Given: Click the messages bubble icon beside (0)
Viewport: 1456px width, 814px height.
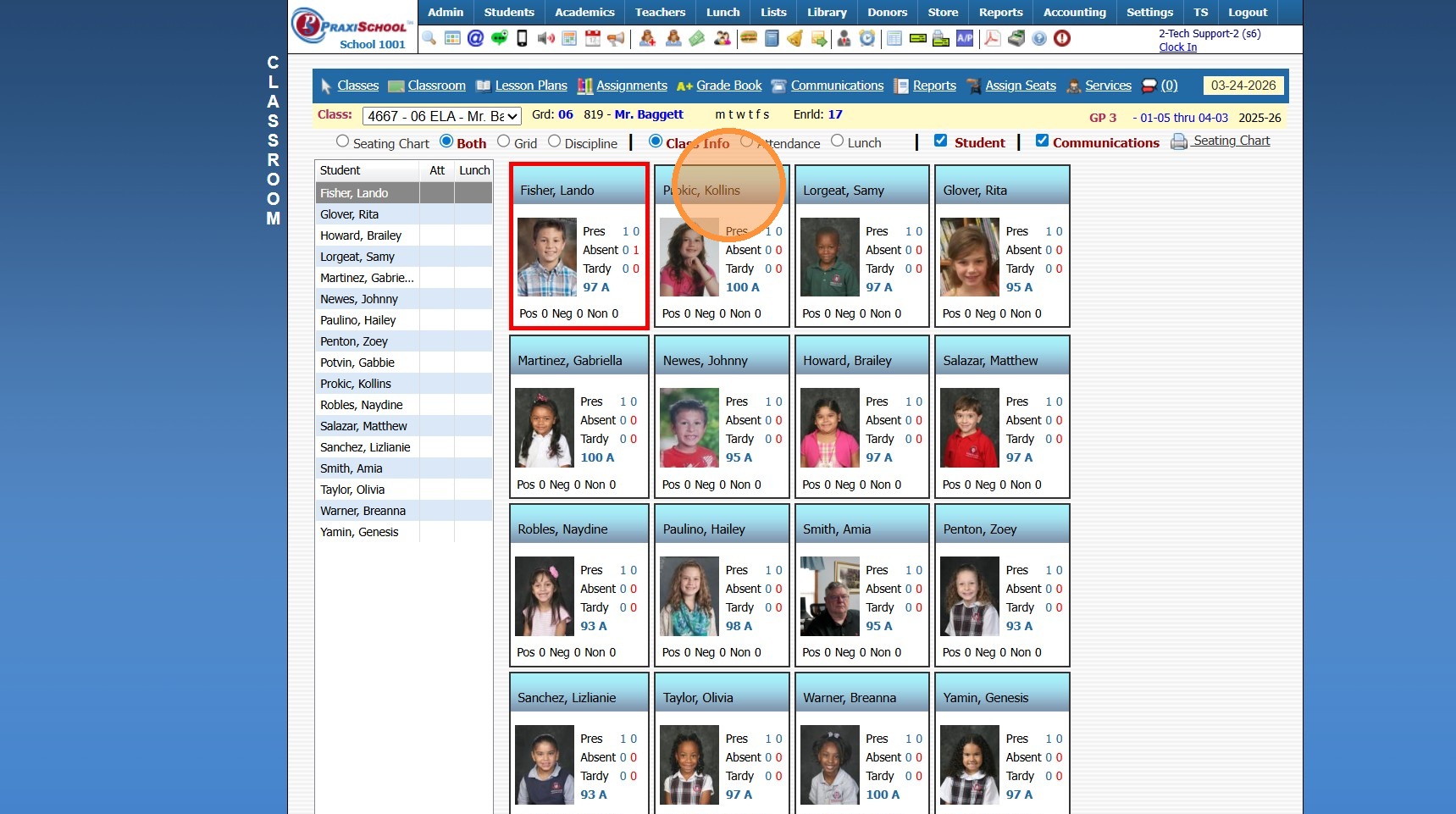Looking at the screenshot, I should pyautogui.click(x=1149, y=86).
